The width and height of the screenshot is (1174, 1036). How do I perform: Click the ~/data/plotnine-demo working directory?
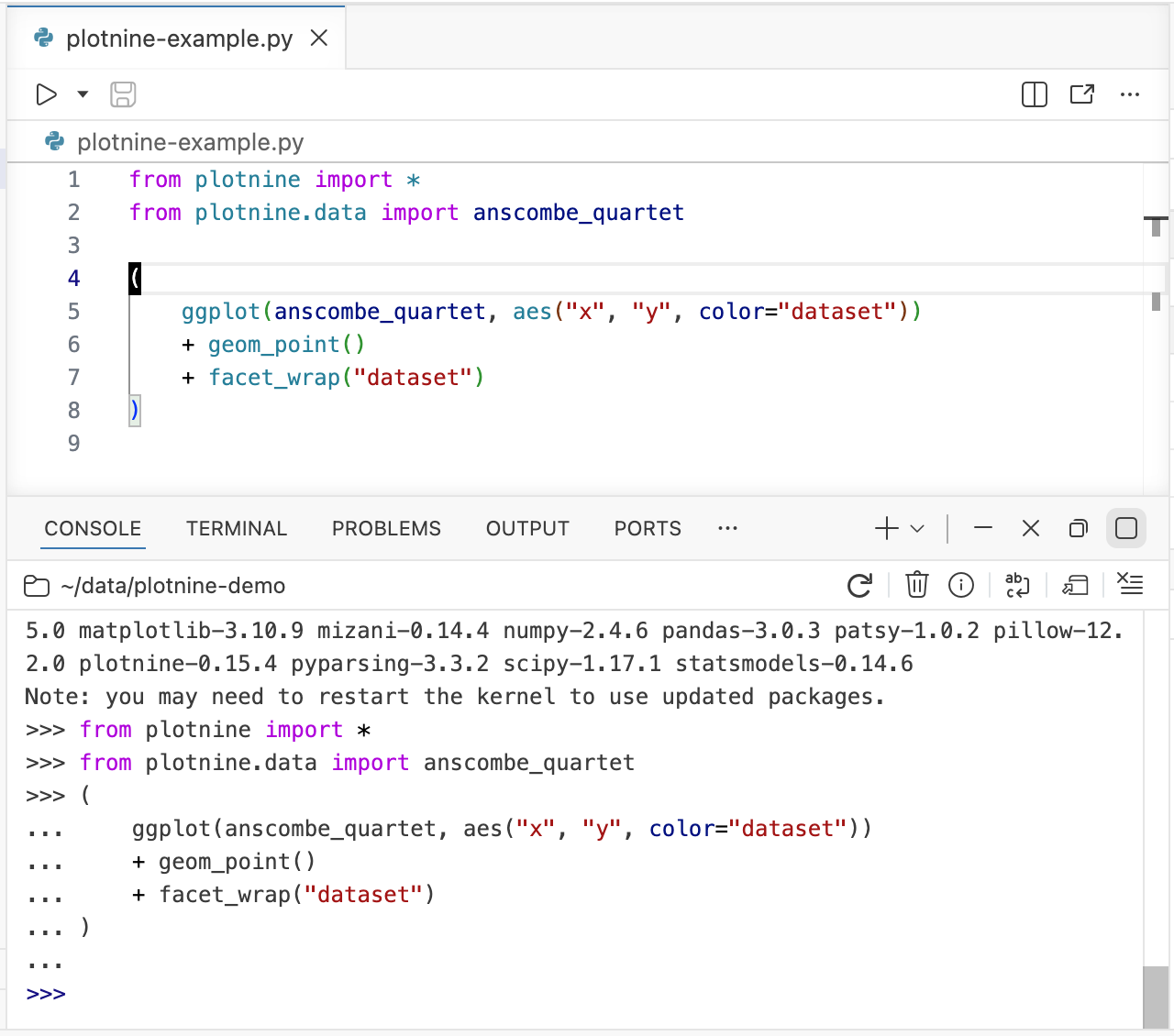pos(172,586)
